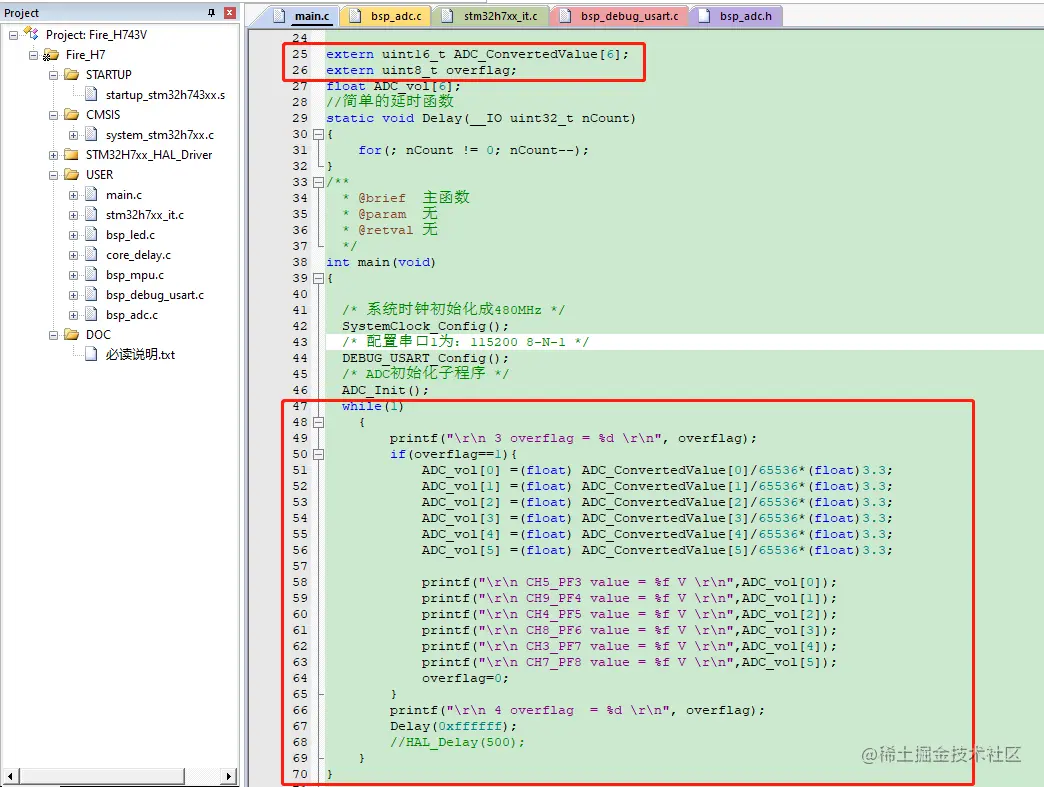This screenshot has height=787, width=1044.
Task: Close the Project panel
Action: coord(230,13)
